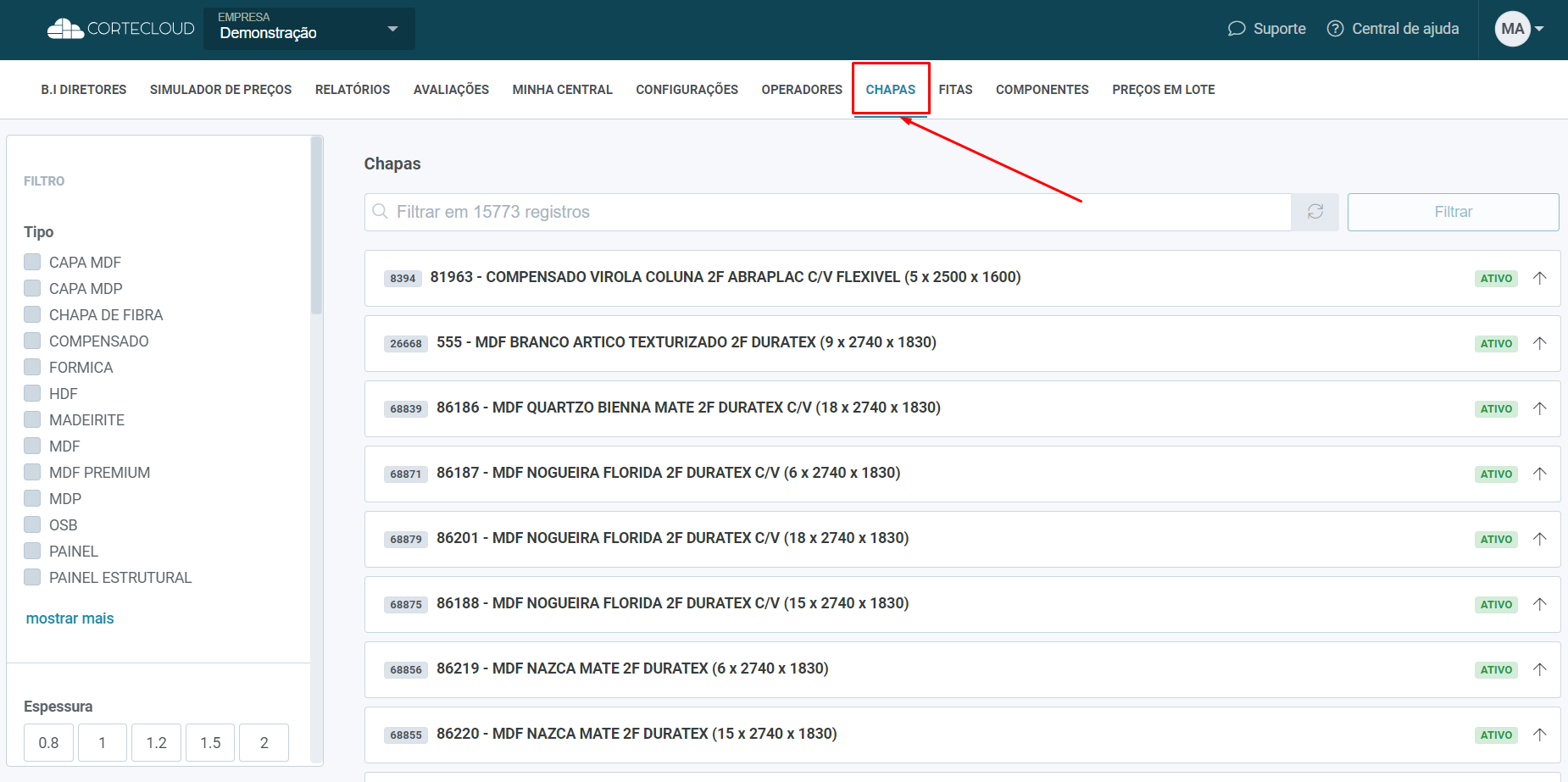Image resolution: width=1568 pixels, height=782 pixels.
Task: Click arrow icon on row 555 MDF BRANCO ARTICO
Action: (x=1540, y=343)
